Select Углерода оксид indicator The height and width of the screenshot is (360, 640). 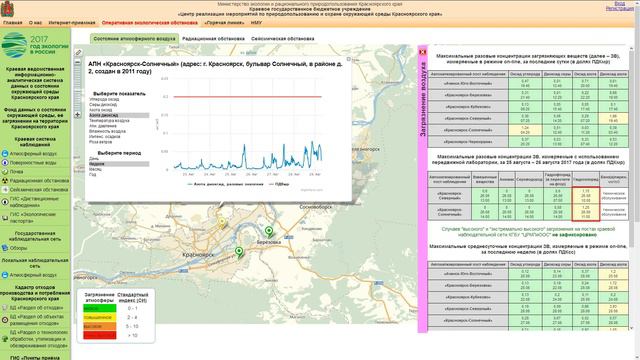click(x=104, y=99)
